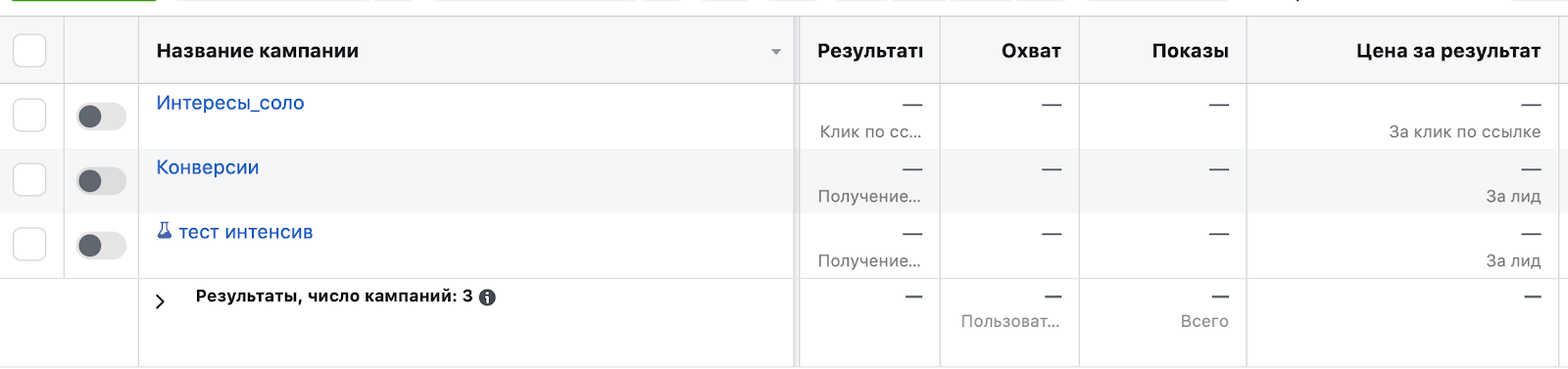Click the Показы column header

[1190, 51]
